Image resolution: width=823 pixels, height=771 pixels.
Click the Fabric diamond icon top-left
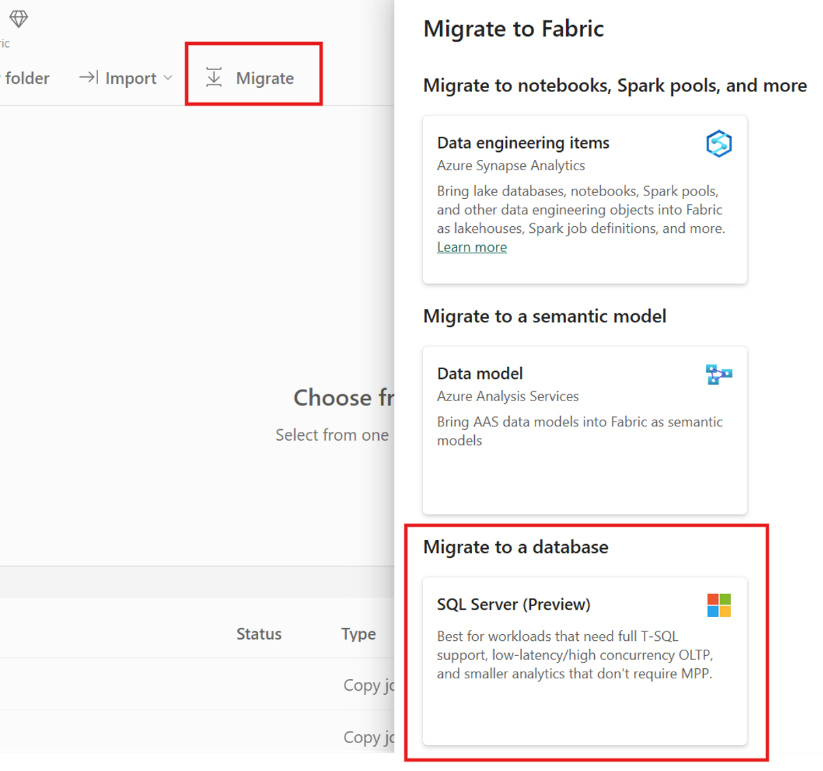coord(20,18)
